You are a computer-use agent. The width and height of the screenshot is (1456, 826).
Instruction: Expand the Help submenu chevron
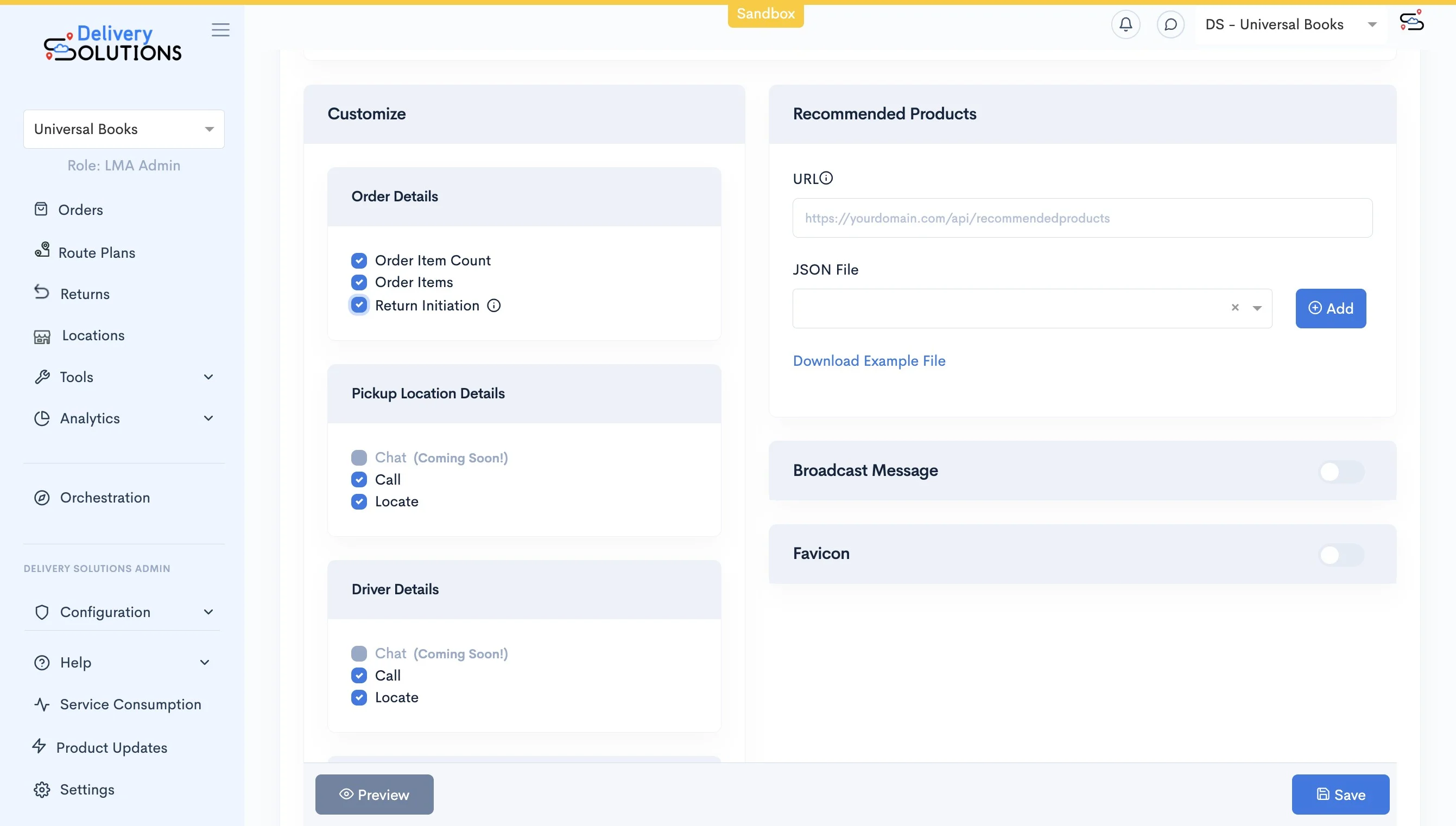[x=205, y=663]
